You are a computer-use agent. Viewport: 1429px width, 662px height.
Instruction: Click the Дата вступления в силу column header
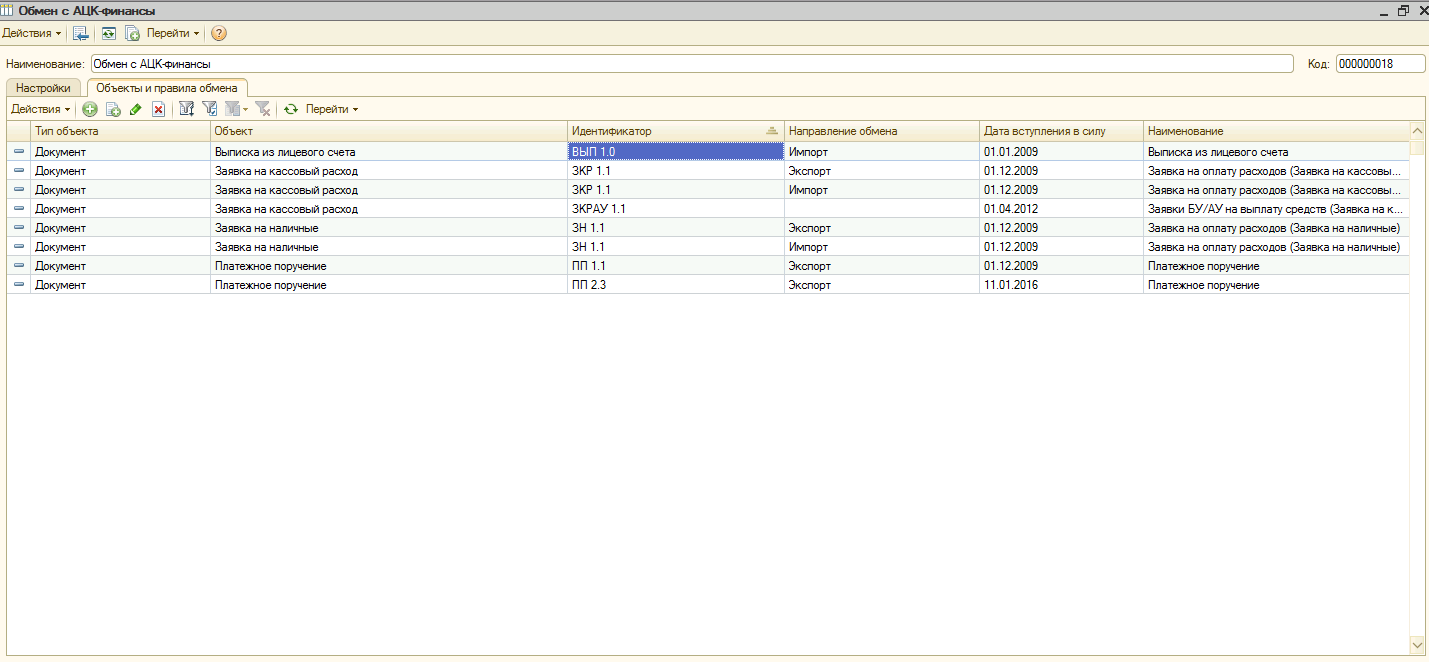pyautogui.click(x=1060, y=131)
